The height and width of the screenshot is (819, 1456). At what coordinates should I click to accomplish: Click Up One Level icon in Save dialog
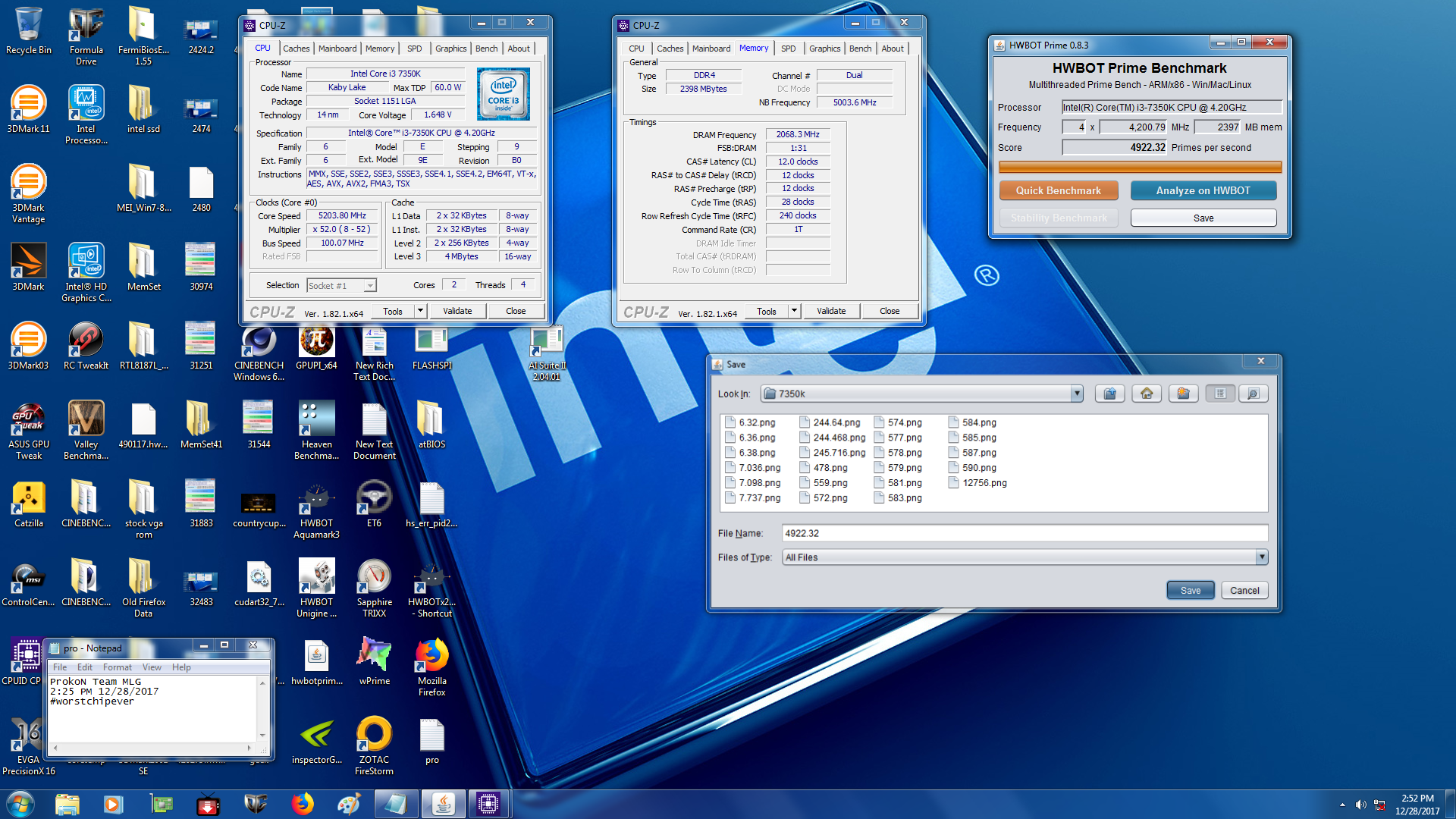(1109, 394)
